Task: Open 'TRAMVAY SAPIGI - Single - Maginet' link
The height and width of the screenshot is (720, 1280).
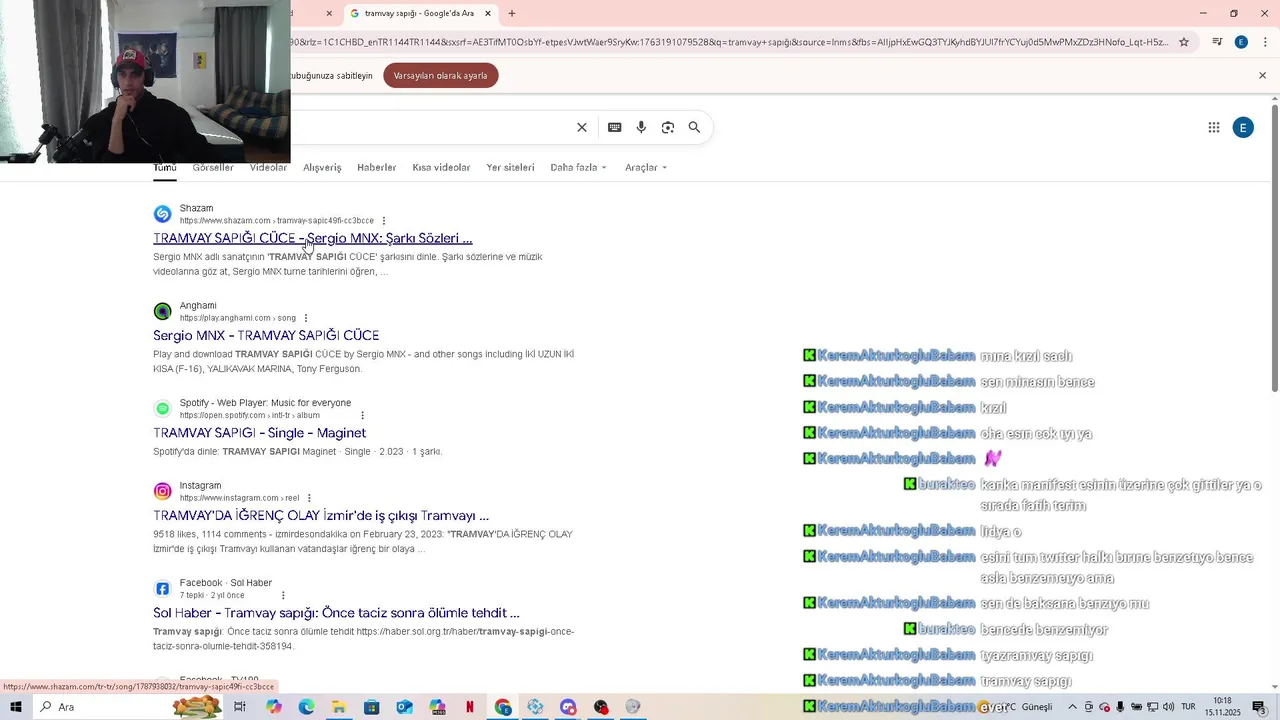Action: click(x=260, y=432)
